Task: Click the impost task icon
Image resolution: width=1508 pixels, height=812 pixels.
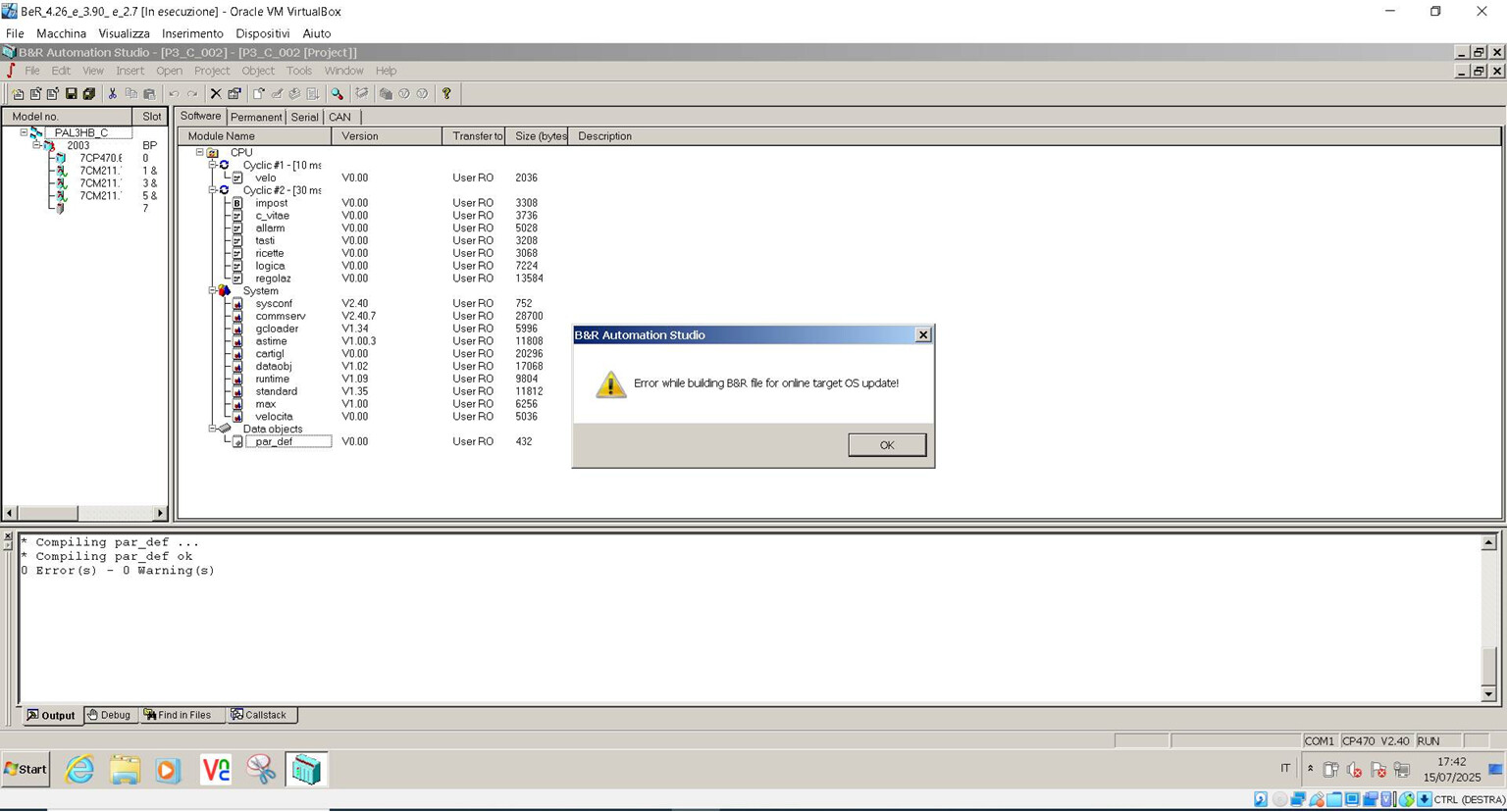Action: coord(237,203)
